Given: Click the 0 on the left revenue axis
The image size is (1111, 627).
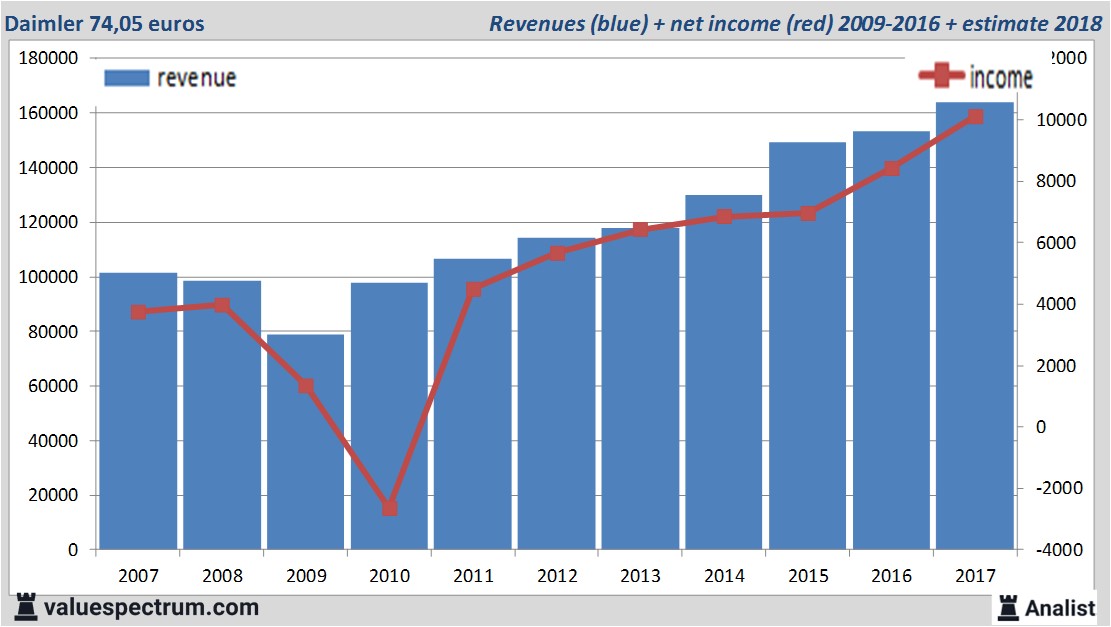Looking at the screenshot, I should click(x=73, y=550).
